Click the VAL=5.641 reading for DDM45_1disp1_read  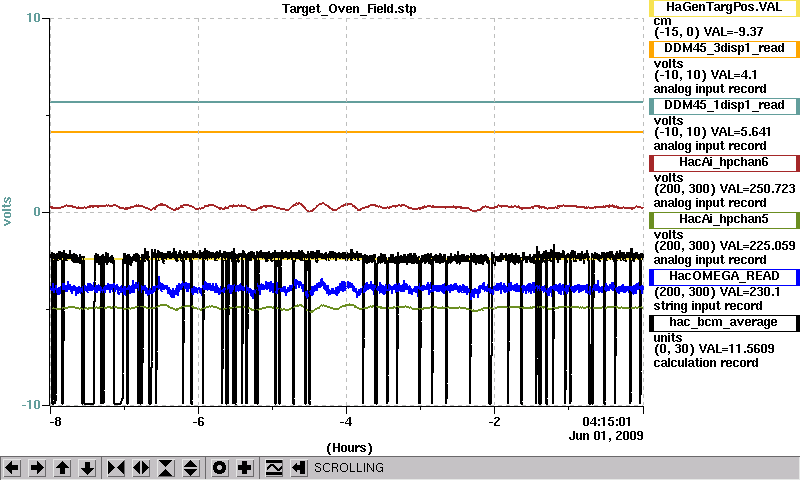click(x=741, y=132)
